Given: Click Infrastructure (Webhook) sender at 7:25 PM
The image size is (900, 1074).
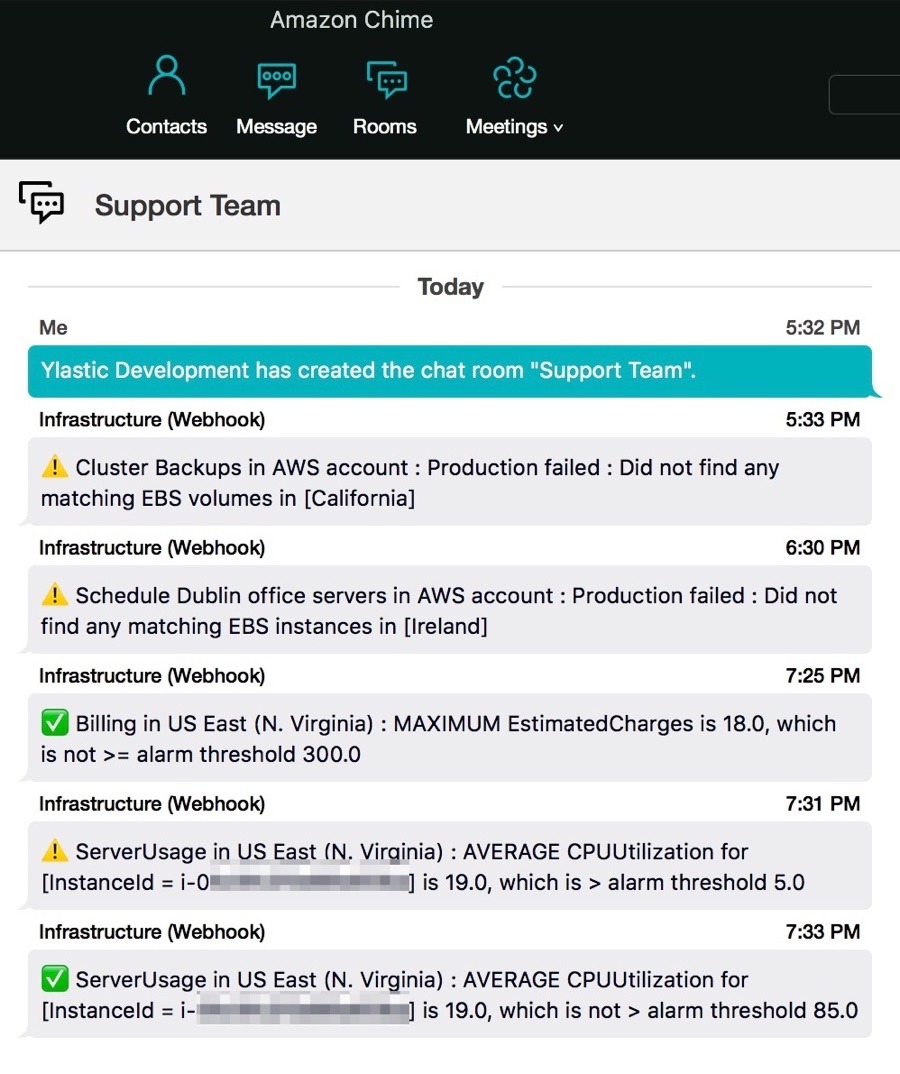Looking at the screenshot, I should 152,675.
